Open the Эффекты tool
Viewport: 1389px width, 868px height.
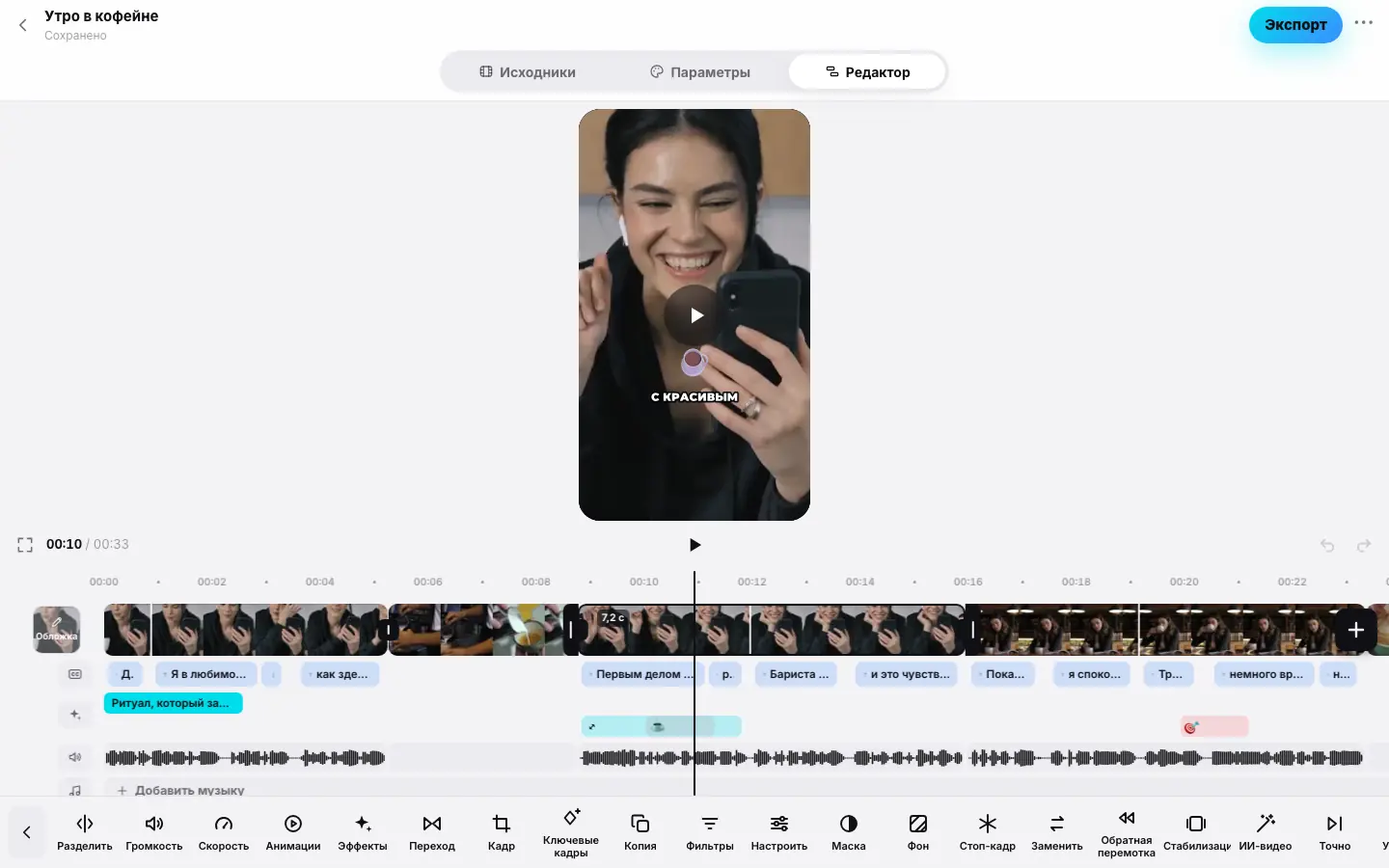pyautogui.click(x=363, y=832)
